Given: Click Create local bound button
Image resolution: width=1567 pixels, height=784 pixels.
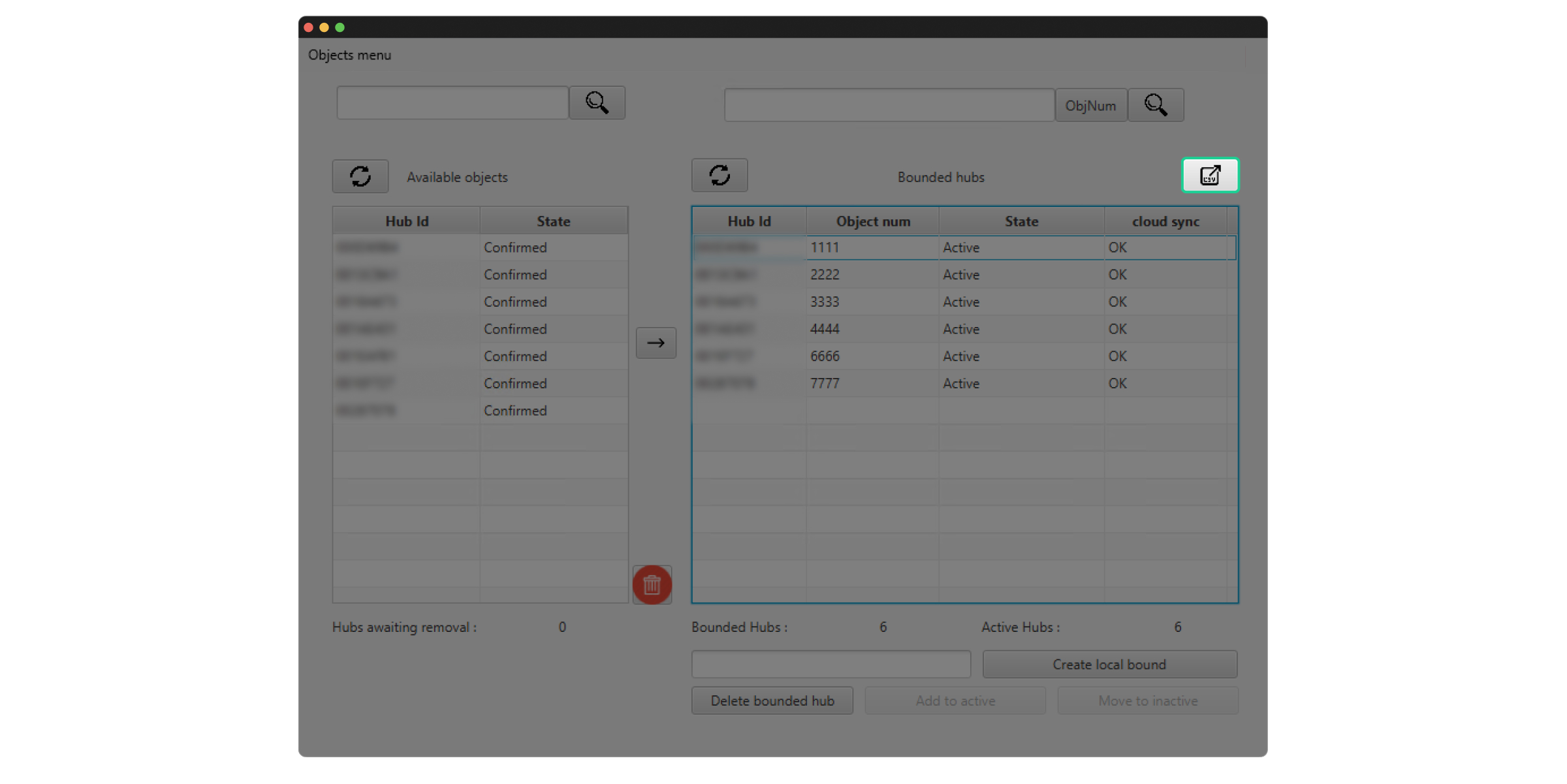Looking at the screenshot, I should 1109,664.
